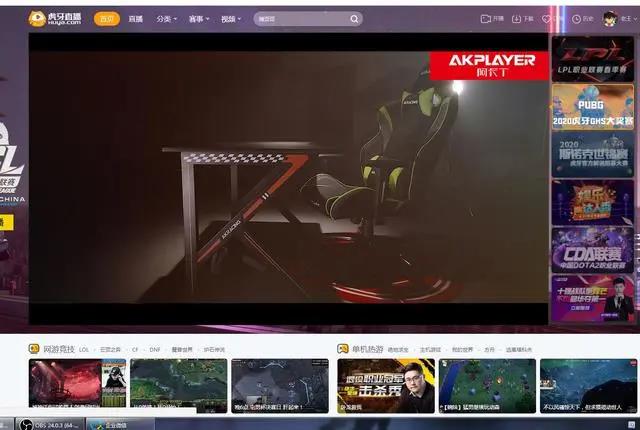This screenshot has width=640, height=430.
Task: Click the 单机热游 section gamepad icon
Action: click(342, 348)
